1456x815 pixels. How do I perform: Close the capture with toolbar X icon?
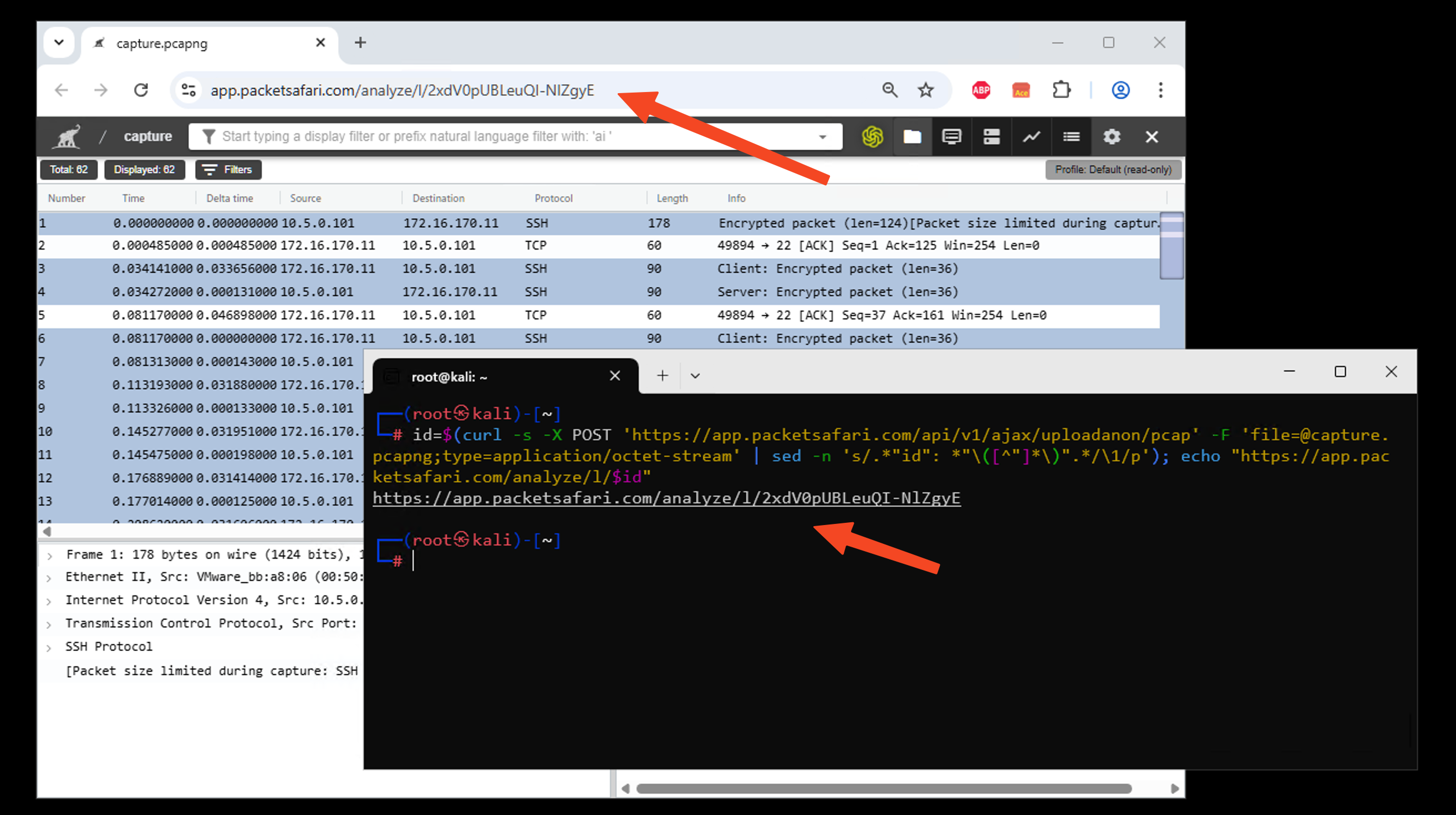click(1152, 136)
